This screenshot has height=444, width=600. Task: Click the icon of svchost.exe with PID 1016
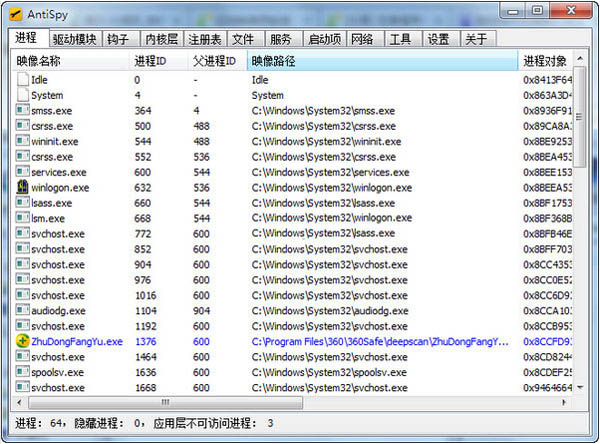[23, 295]
